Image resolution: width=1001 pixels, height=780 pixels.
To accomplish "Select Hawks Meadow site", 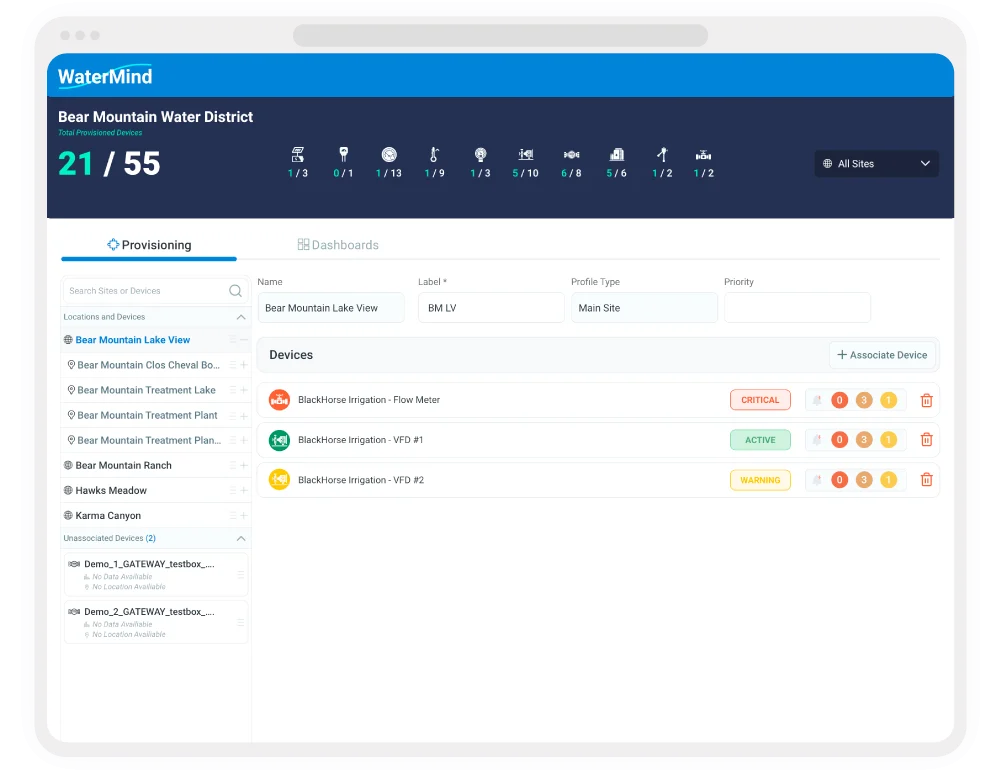I will [111, 490].
